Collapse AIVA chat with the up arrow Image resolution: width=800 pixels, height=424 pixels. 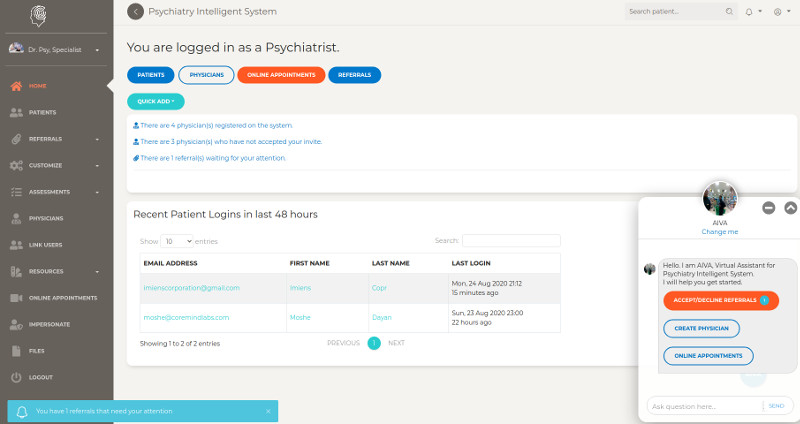pyautogui.click(x=790, y=208)
